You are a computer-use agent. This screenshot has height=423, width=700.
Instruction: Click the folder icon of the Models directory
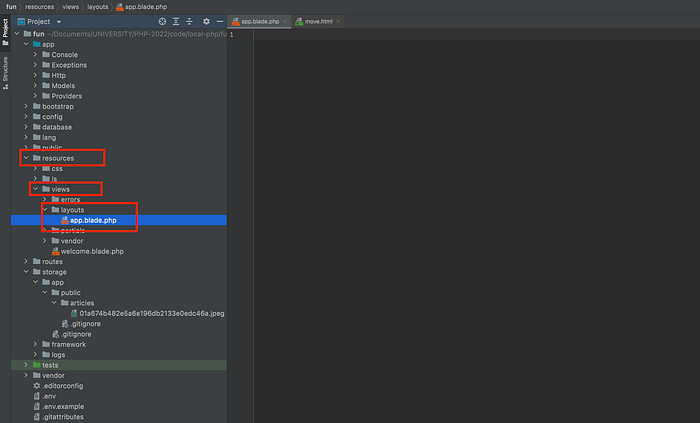pyautogui.click(x=46, y=85)
